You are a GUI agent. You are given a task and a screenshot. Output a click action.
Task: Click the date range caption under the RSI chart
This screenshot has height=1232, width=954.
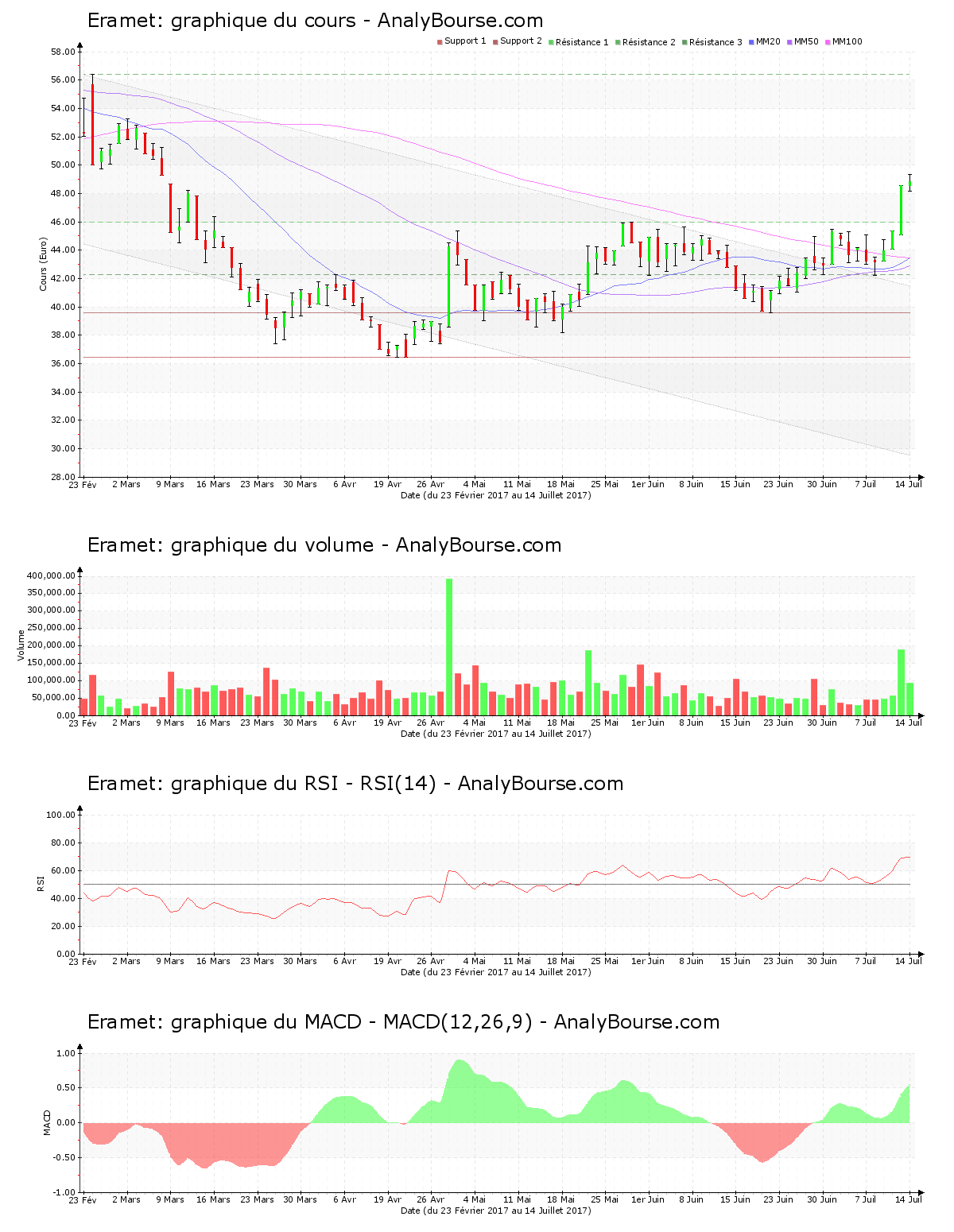click(496, 972)
